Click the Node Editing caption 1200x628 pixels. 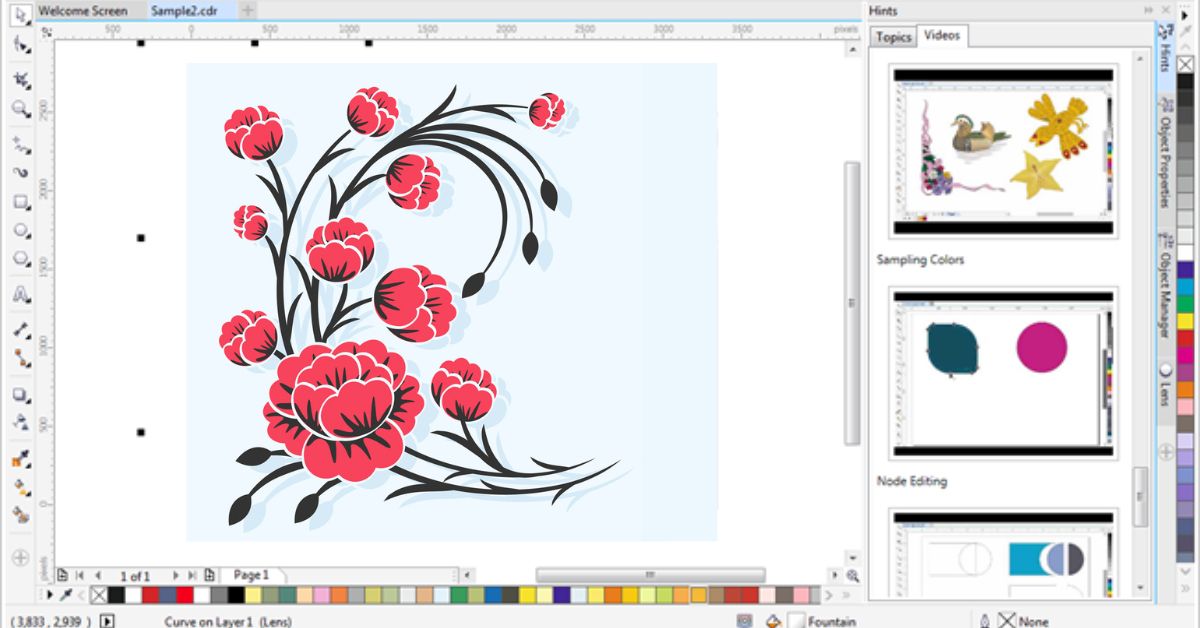pyautogui.click(x=912, y=481)
